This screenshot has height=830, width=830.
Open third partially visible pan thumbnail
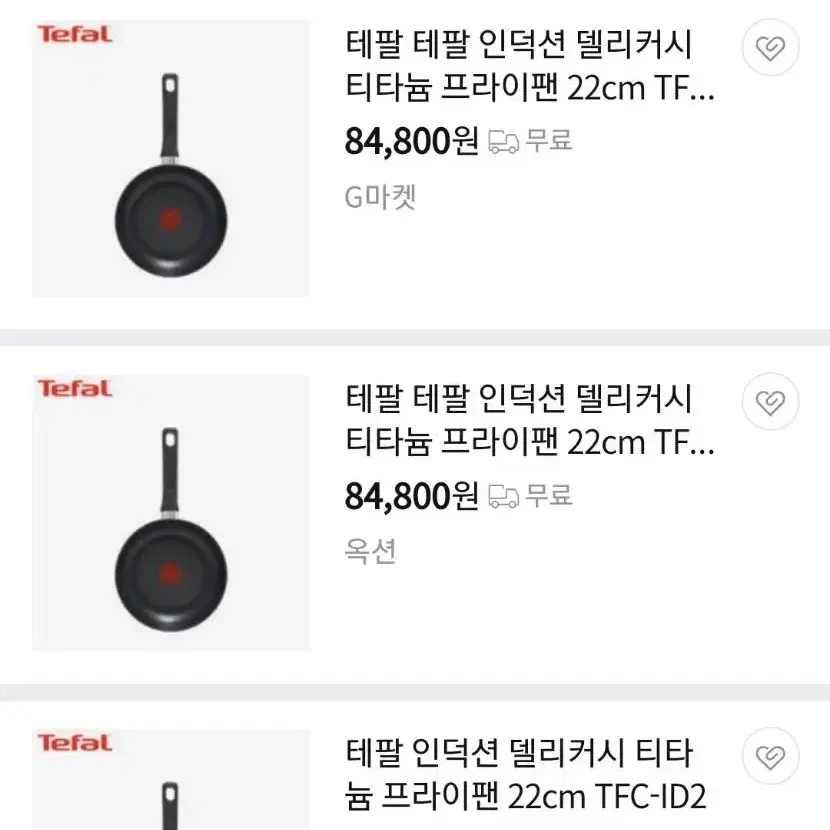[x=171, y=779]
